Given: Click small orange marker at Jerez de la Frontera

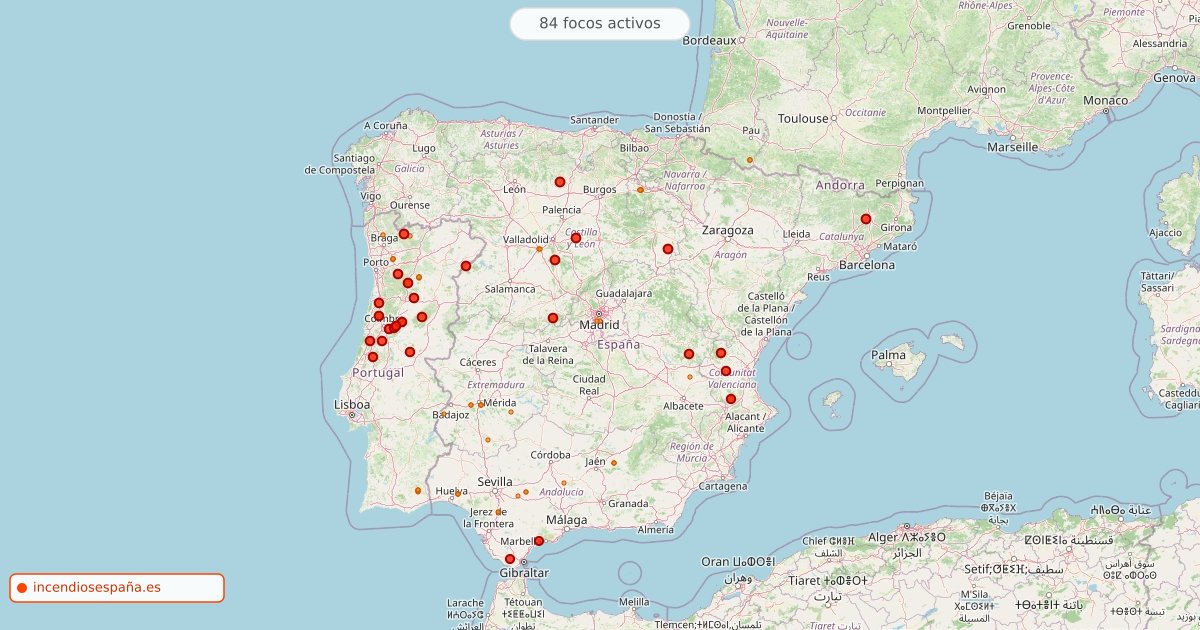Looking at the screenshot, I should pyautogui.click(x=499, y=512).
